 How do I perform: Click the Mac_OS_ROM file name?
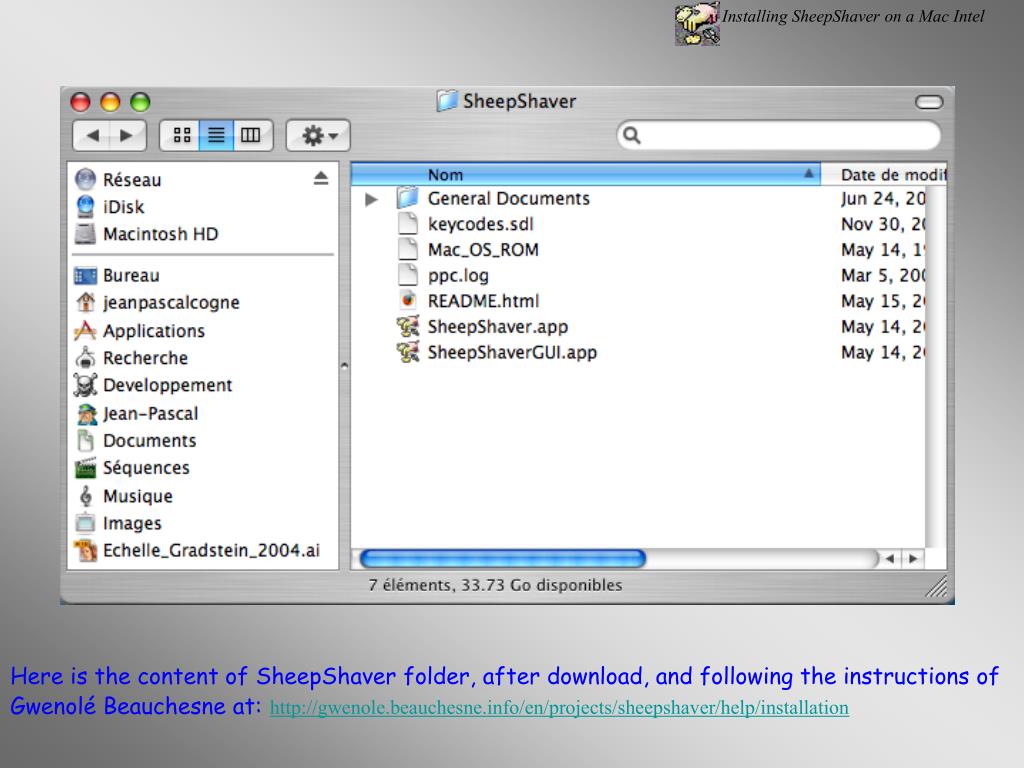point(483,249)
